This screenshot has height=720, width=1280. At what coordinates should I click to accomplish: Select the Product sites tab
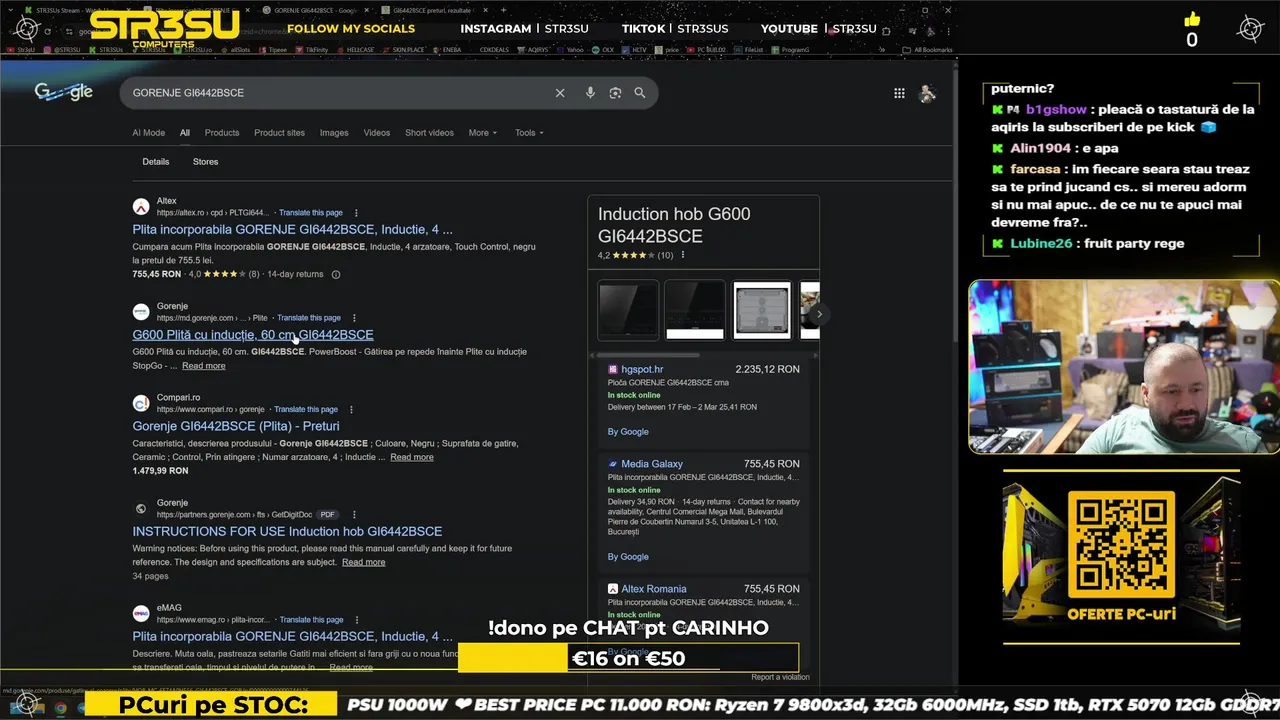pyautogui.click(x=279, y=133)
